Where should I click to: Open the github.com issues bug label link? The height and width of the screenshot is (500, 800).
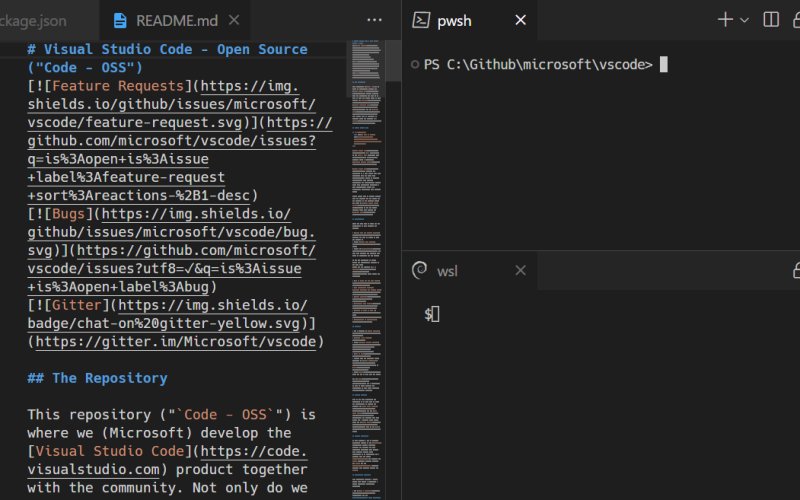click(x=171, y=268)
